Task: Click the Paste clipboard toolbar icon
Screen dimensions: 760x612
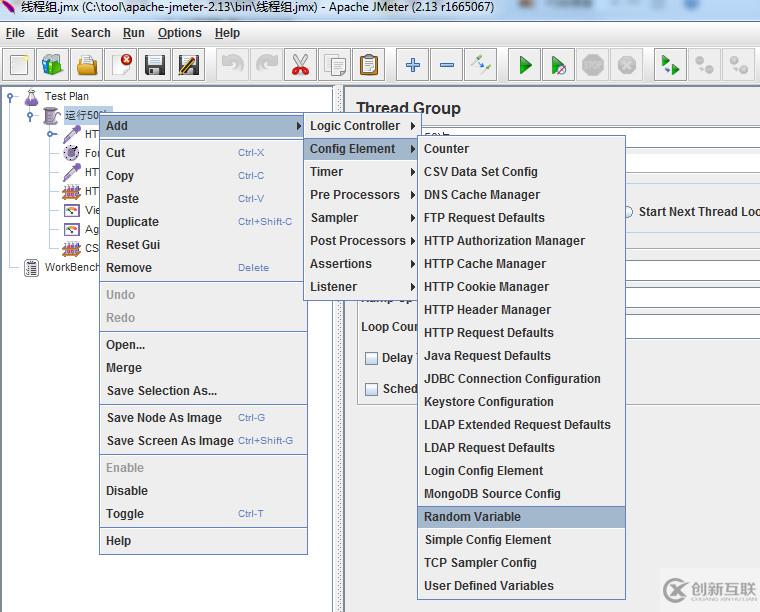Action: [x=369, y=66]
